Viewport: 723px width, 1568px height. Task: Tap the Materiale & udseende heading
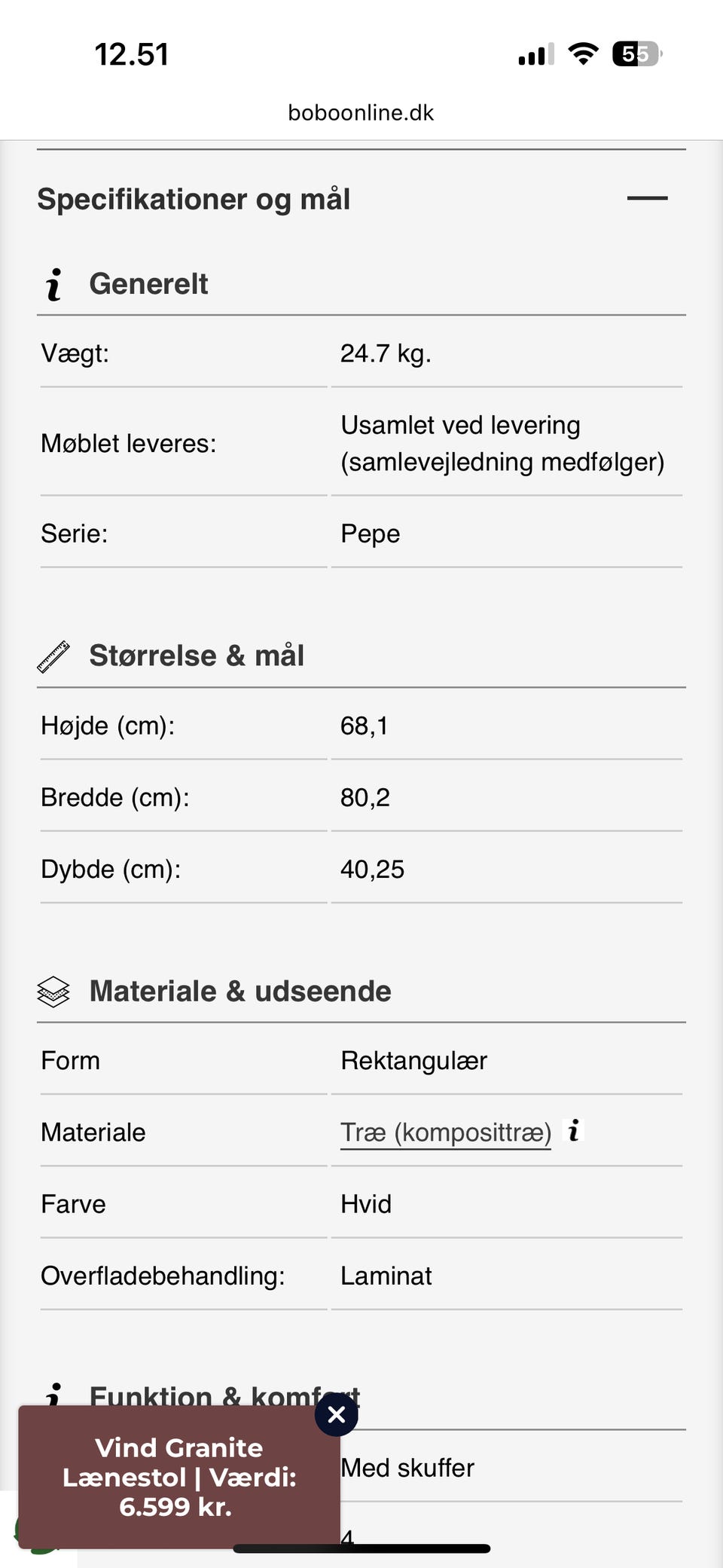coord(240,992)
